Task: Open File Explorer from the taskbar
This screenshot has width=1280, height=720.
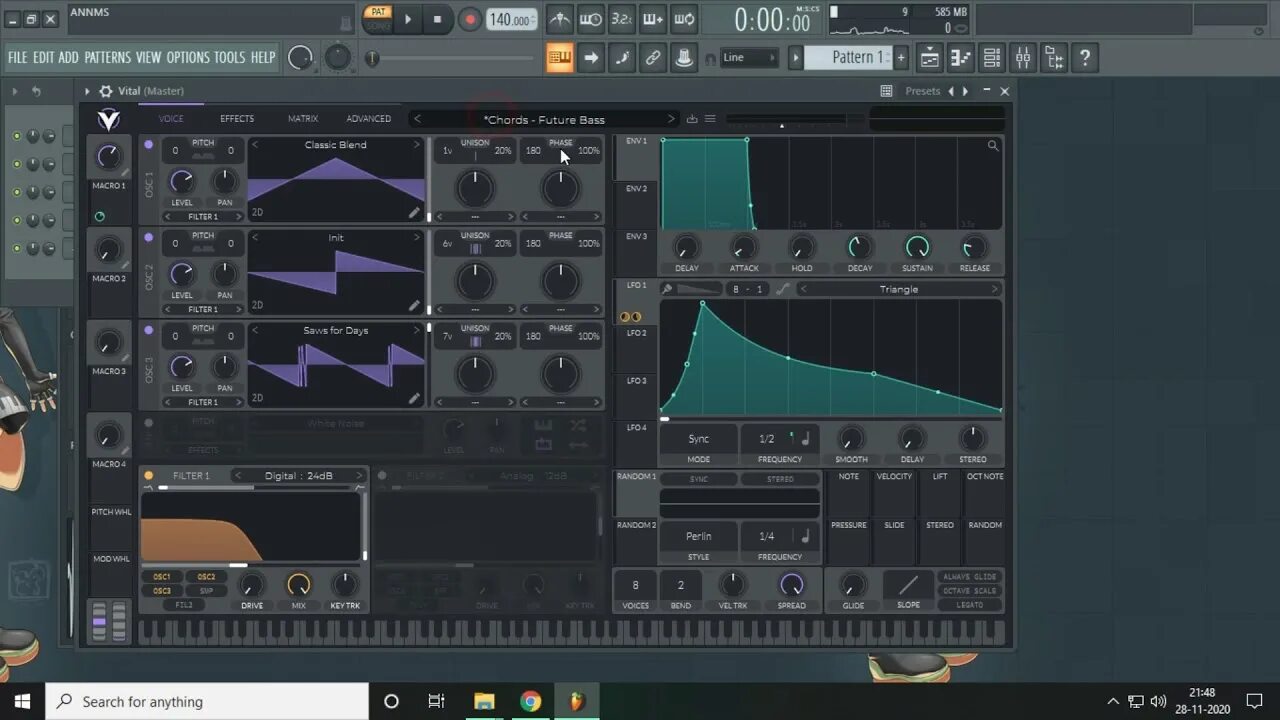Action: click(484, 701)
